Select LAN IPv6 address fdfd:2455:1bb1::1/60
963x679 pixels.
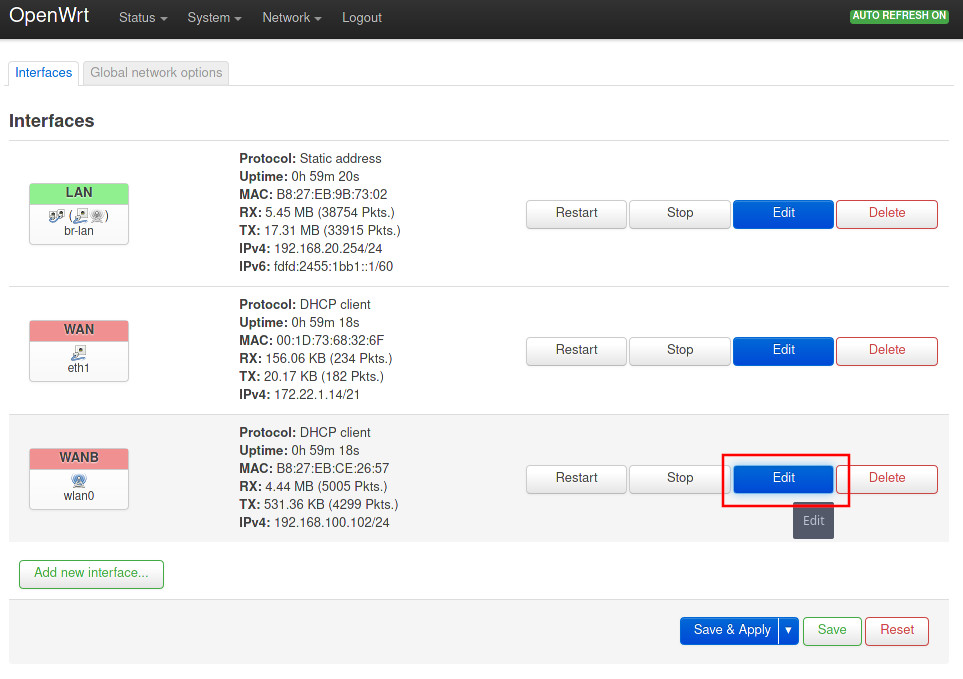(x=333, y=266)
